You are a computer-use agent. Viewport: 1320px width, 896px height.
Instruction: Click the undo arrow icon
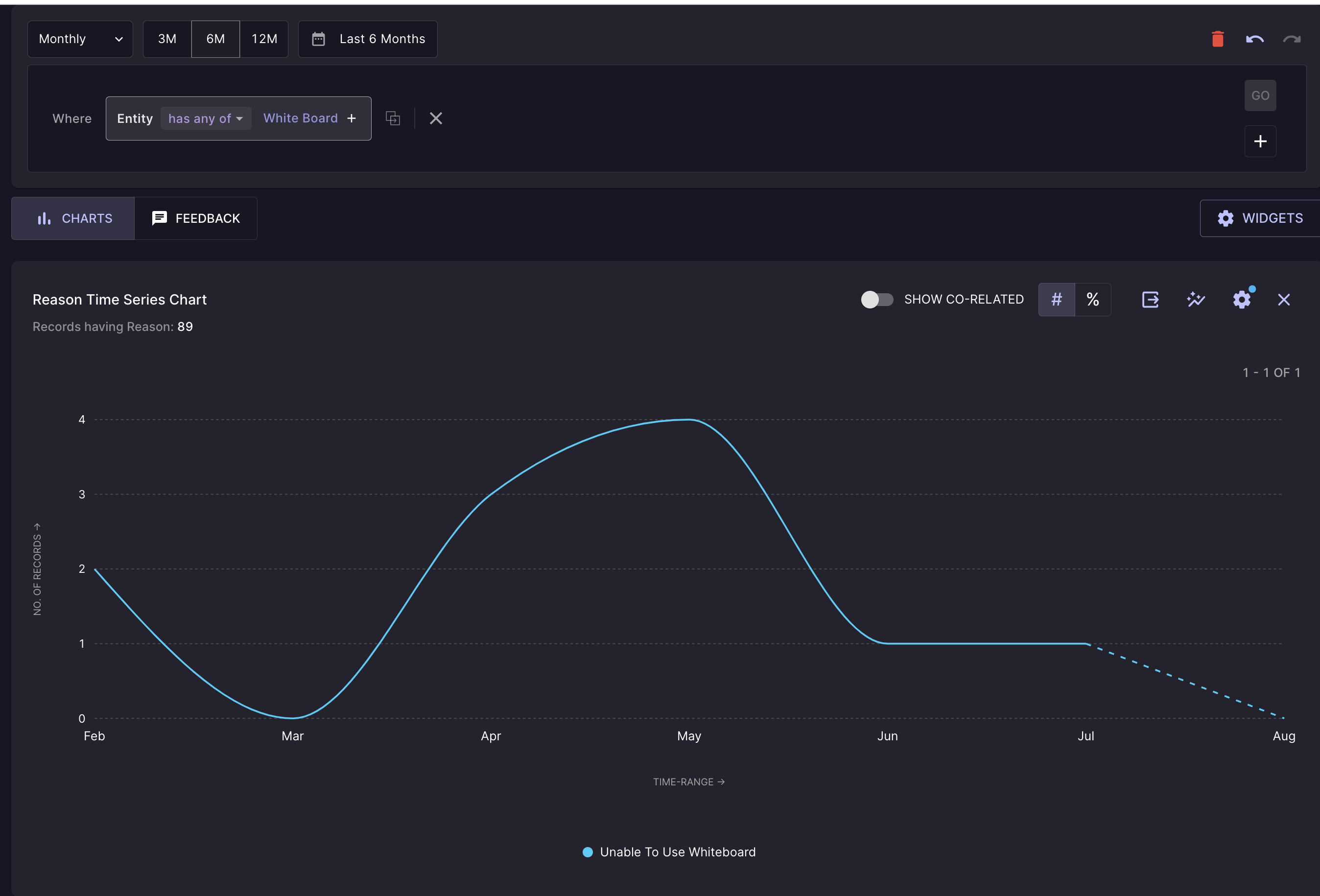point(1254,39)
